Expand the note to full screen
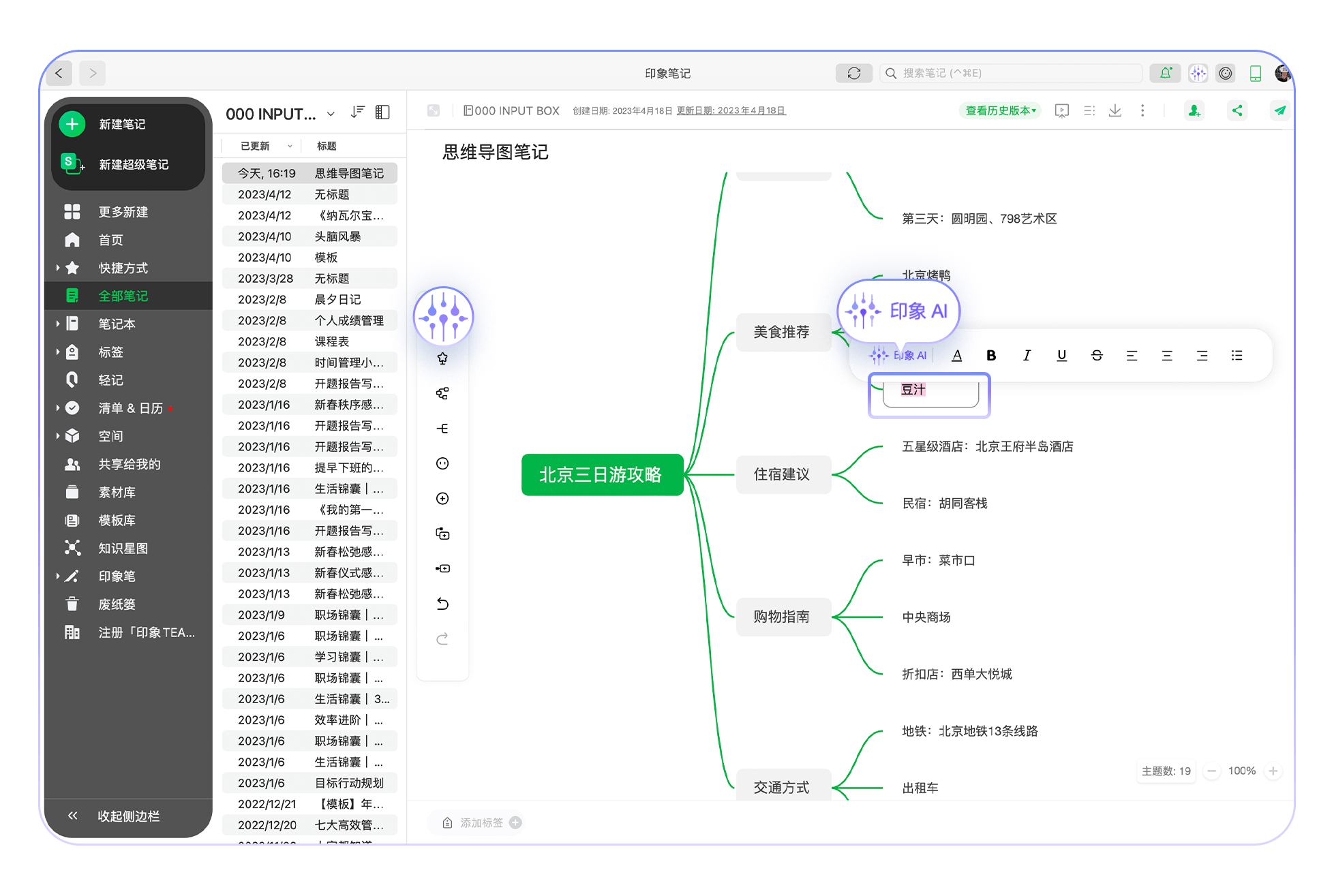The image size is (1334, 896). click(434, 110)
